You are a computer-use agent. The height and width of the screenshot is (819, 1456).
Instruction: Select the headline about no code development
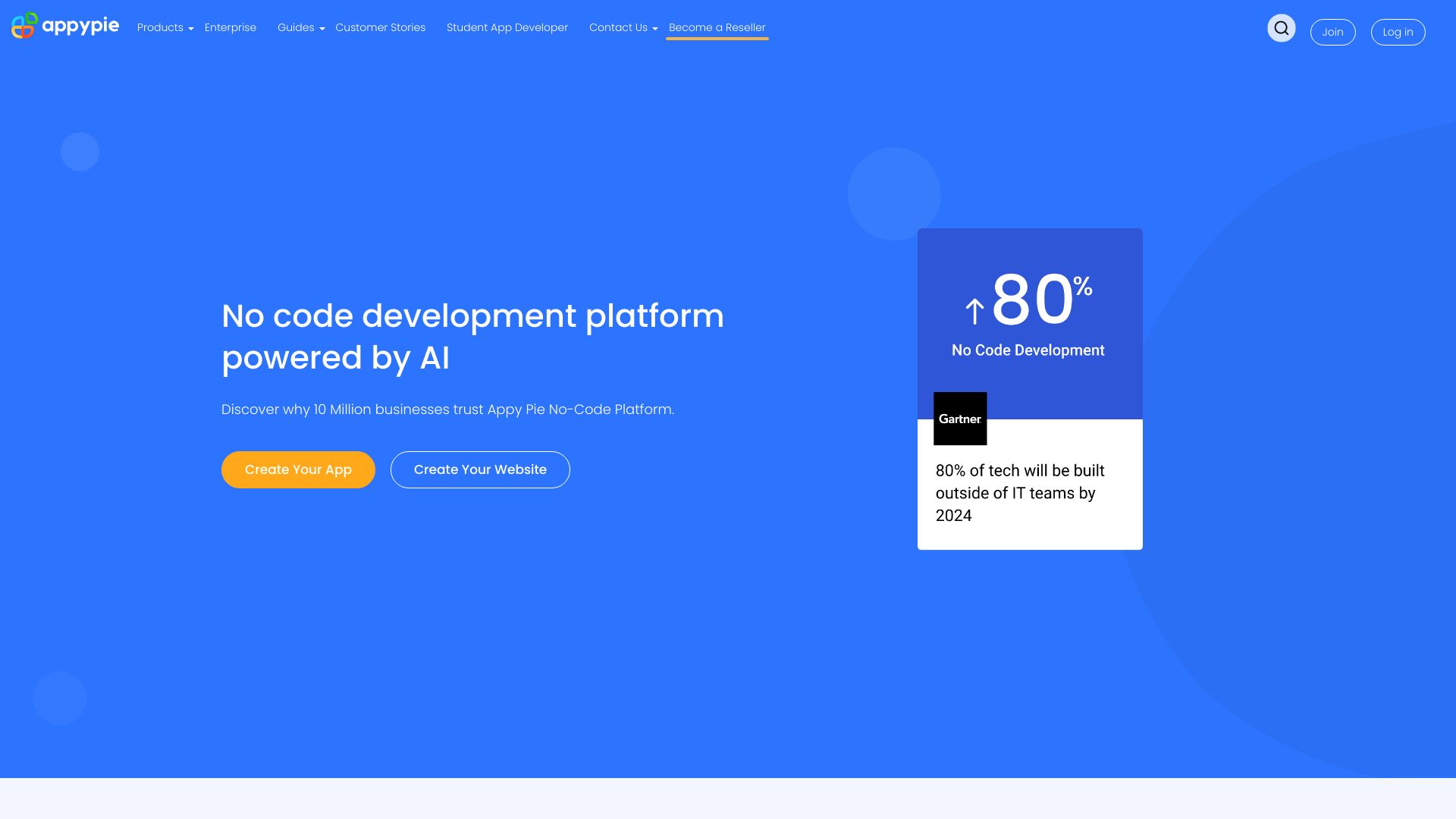pyautogui.click(x=472, y=336)
